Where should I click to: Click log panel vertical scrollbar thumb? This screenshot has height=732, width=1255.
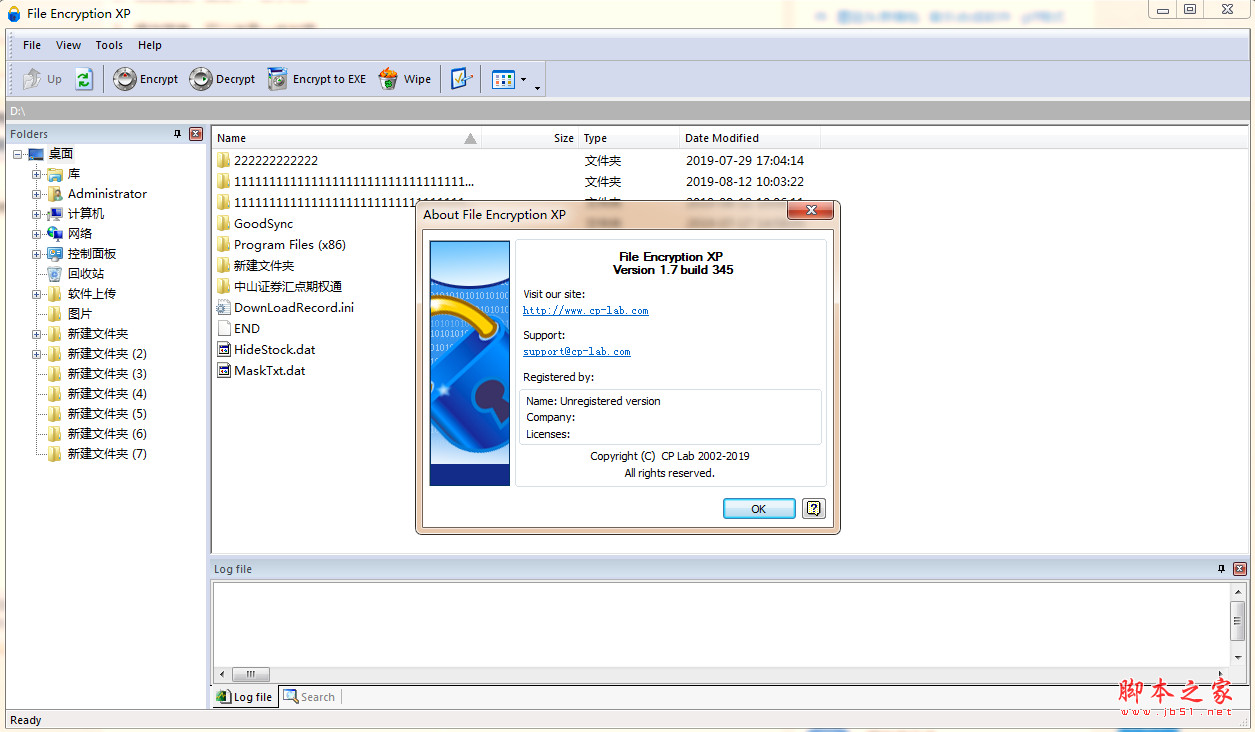pyautogui.click(x=1239, y=621)
